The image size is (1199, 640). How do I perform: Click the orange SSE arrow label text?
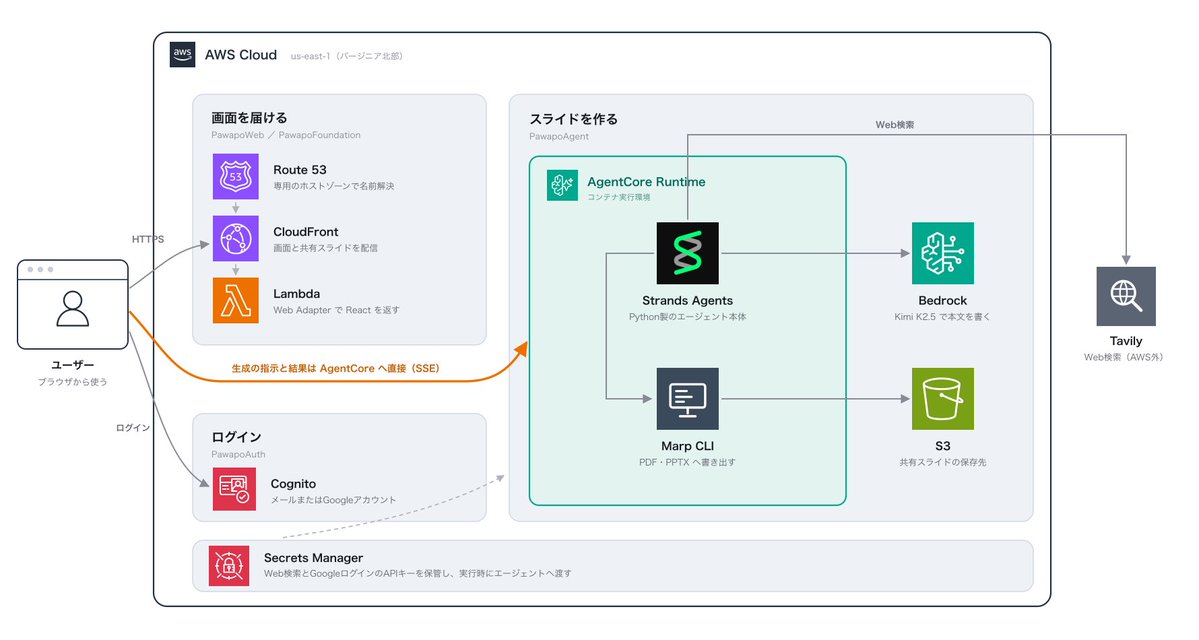point(336,369)
